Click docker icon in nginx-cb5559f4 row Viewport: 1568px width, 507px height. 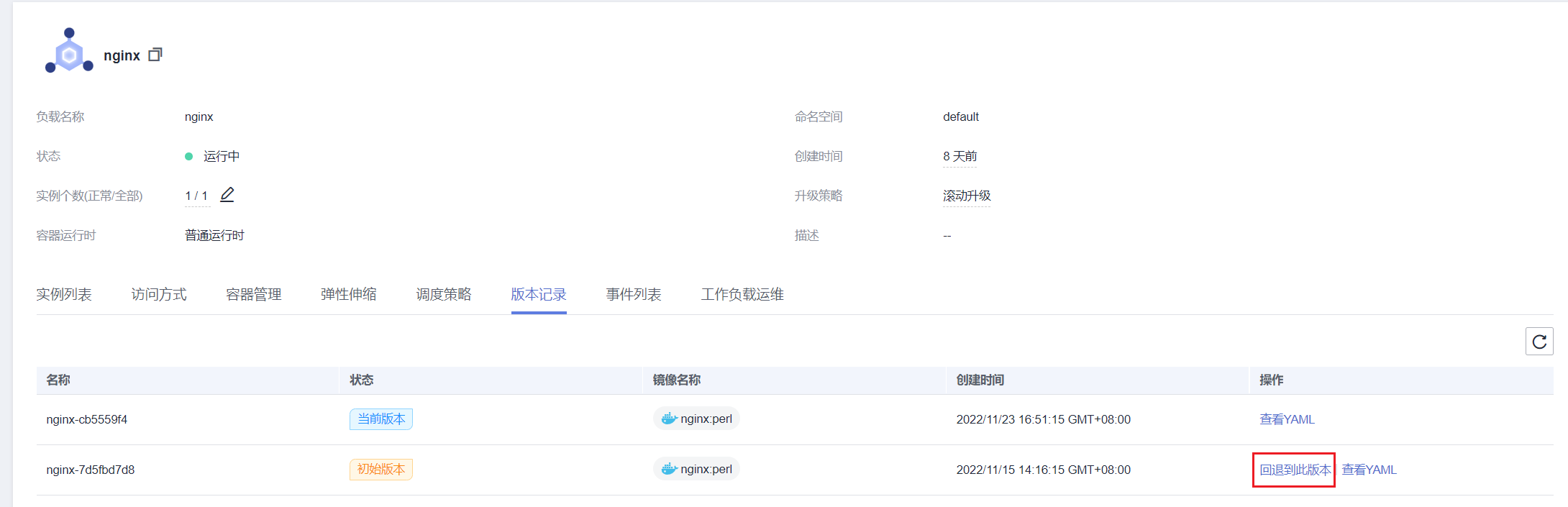tap(669, 419)
